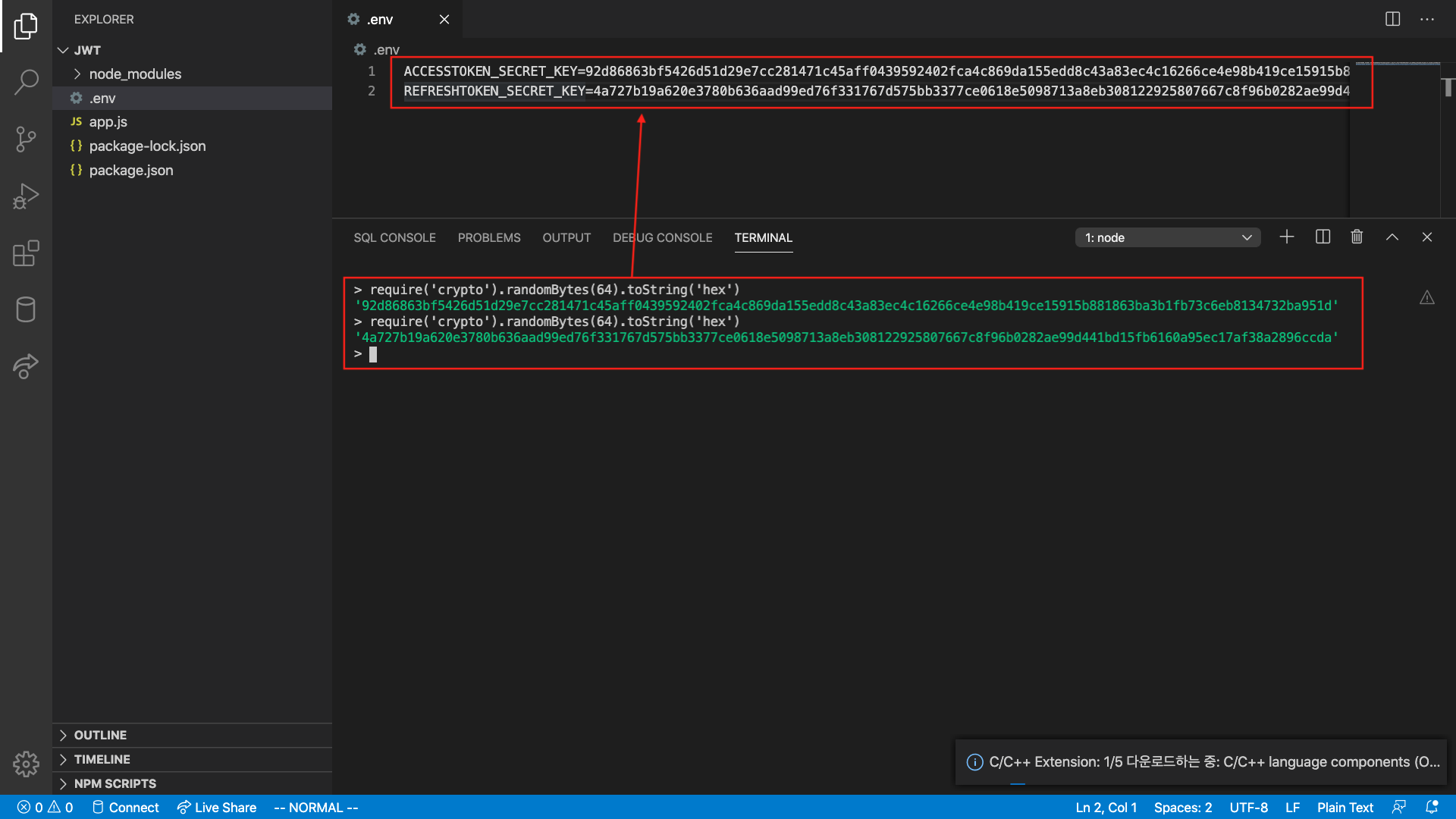Maximize the panel size with chevron
1456x819 pixels.
point(1392,237)
